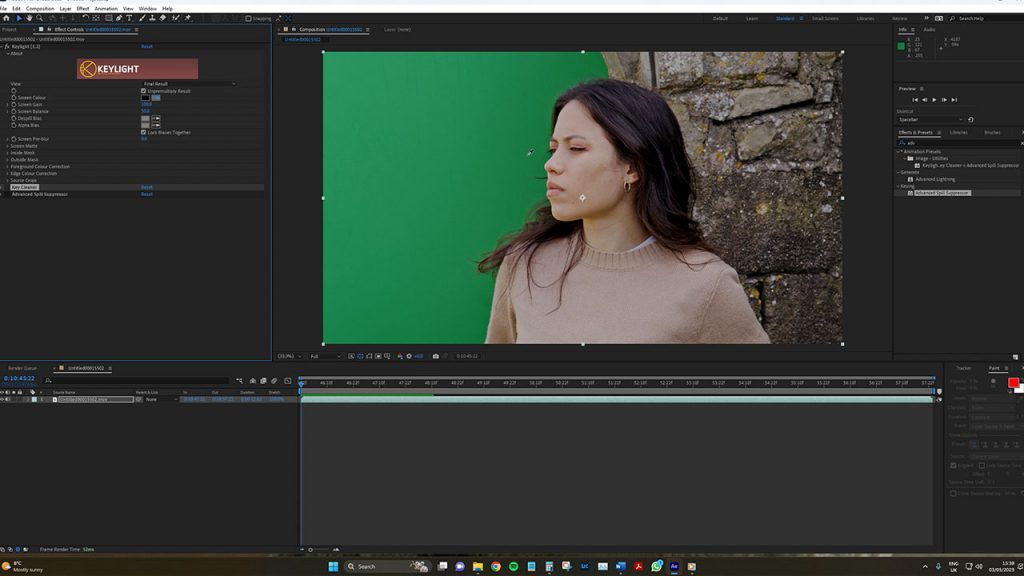Click the red Paint foreground colour swatch
The width and height of the screenshot is (1024, 576).
point(1013,383)
